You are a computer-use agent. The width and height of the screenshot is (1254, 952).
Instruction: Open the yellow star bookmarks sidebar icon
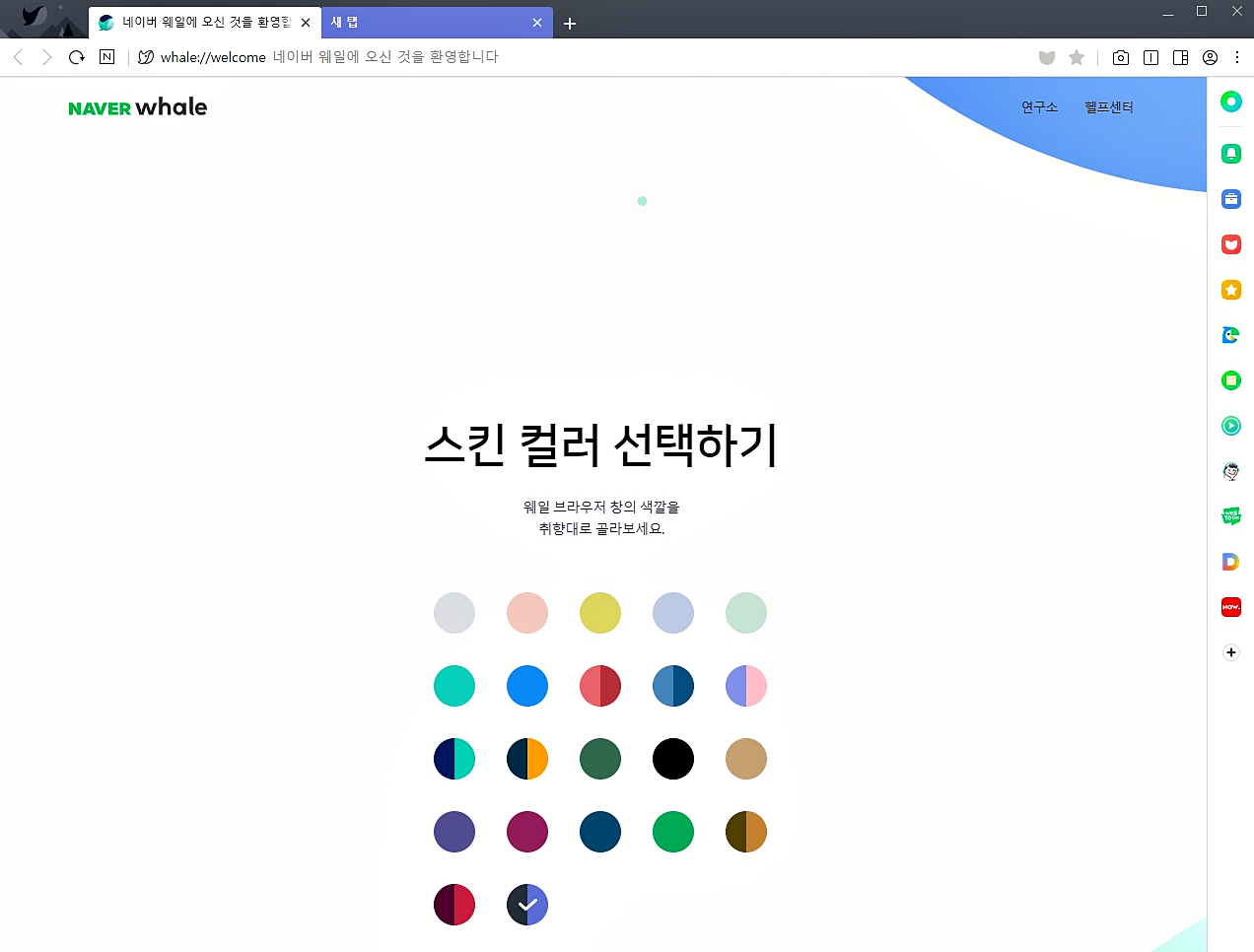(x=1231, y=290)
